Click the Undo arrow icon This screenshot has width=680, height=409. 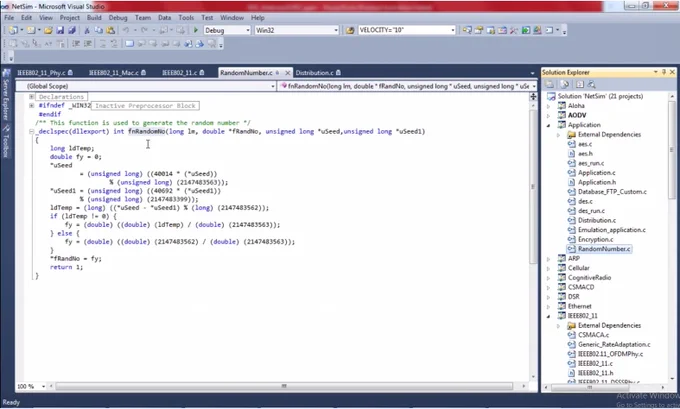[x=126, y=30]
